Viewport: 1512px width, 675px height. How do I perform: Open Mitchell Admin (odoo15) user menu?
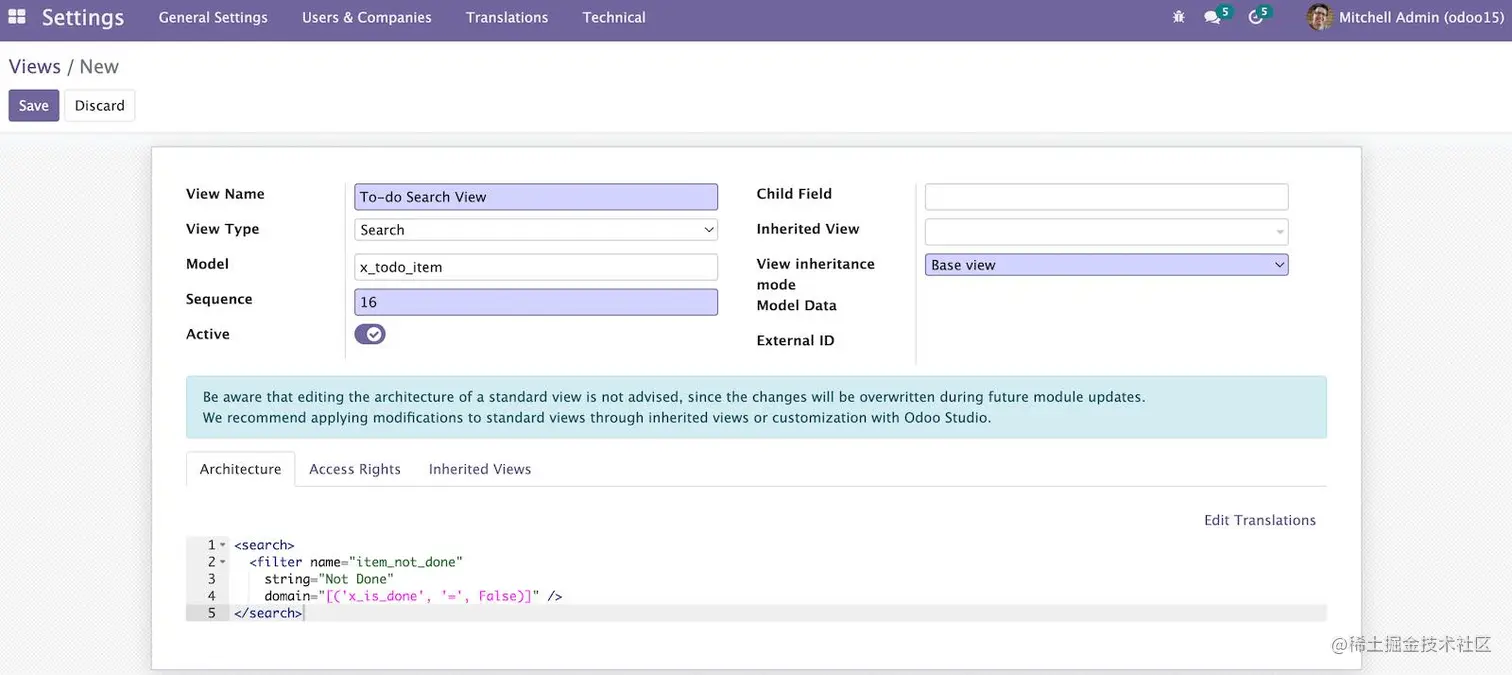pos(1404,17)
